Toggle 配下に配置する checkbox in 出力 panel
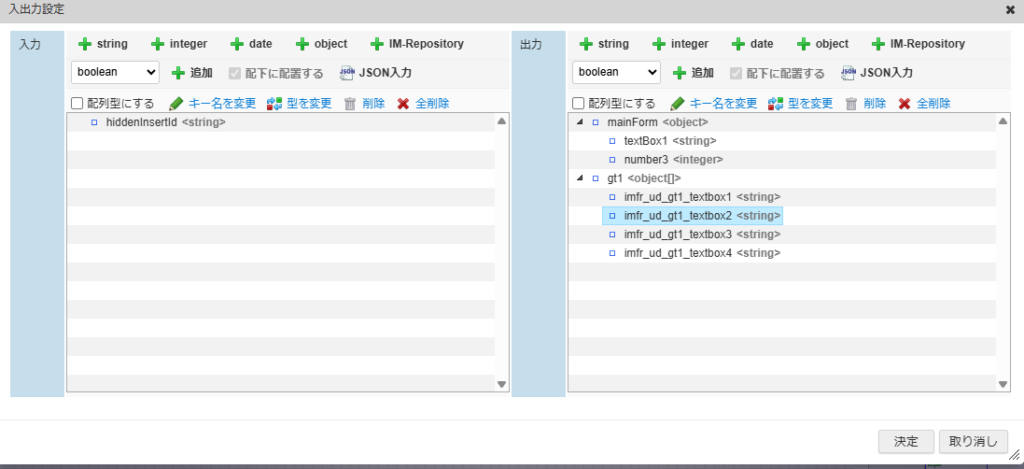 pyautogui.click(x=735, y=73)
